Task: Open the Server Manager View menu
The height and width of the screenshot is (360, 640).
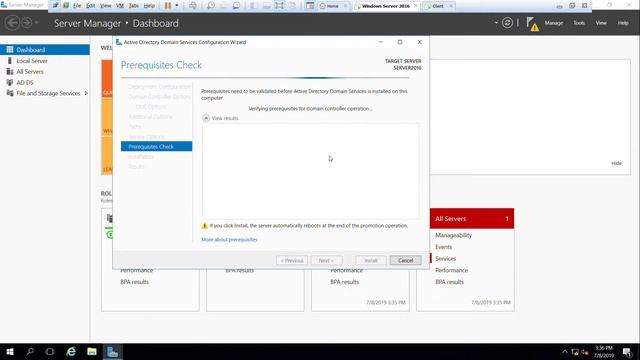Action: (601, 23)
